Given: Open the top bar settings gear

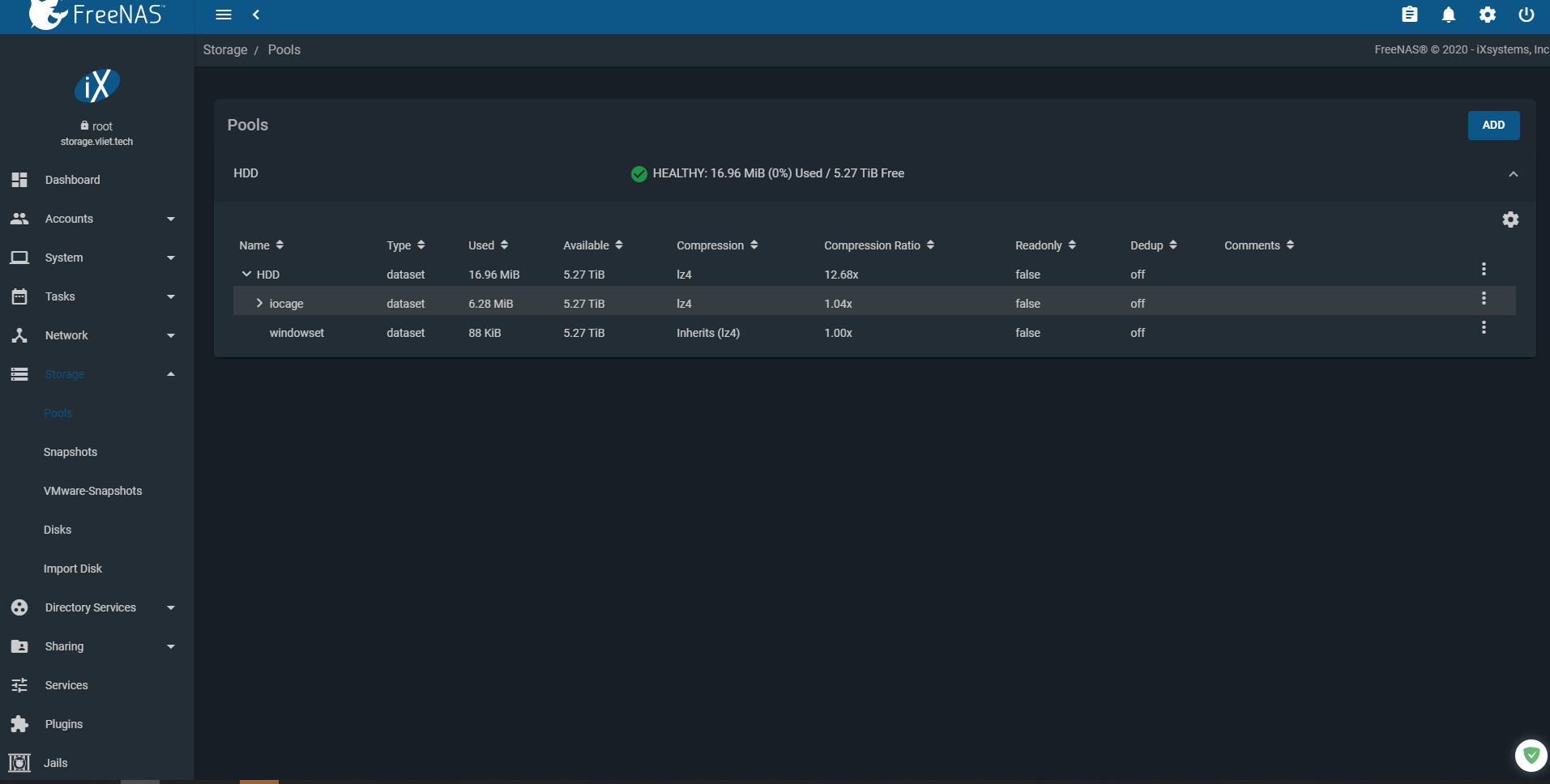Looking at the screenshot, I should (1488, 15).
